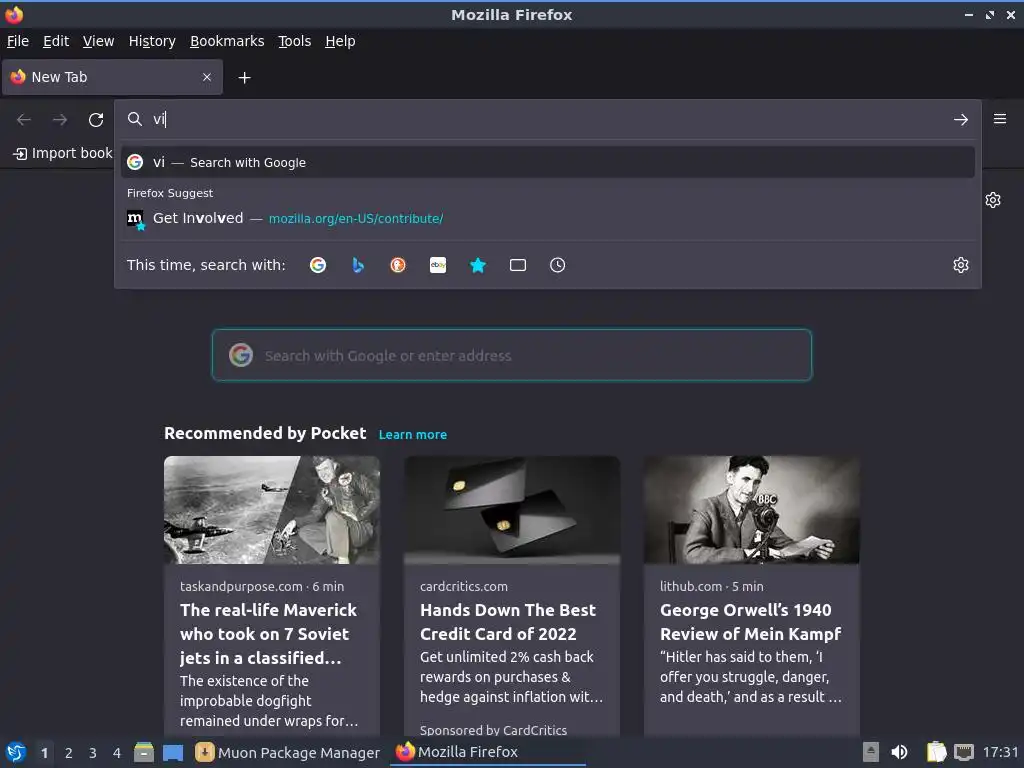Open a new tab with plus button

point(244,78)
